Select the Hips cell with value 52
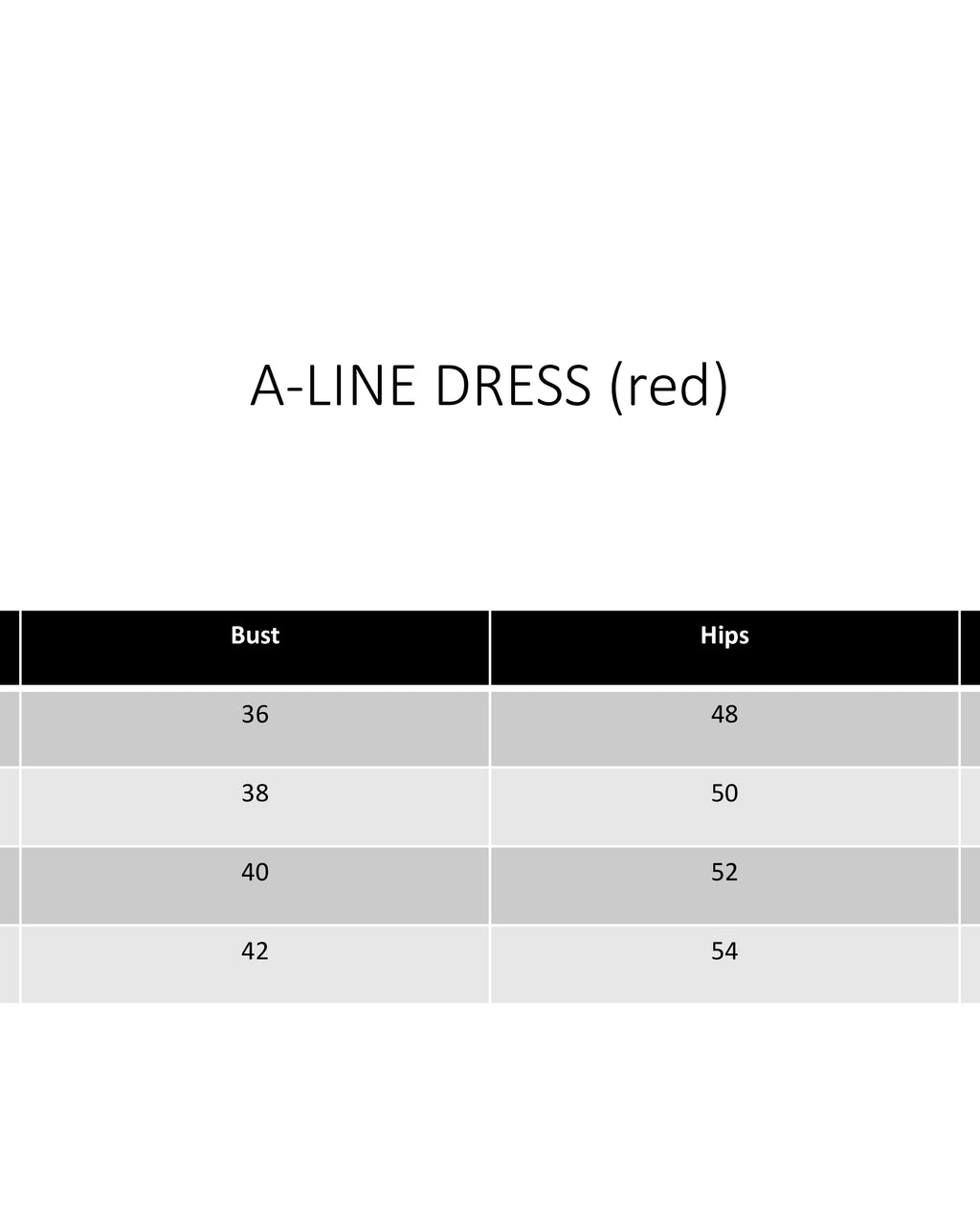 [x=724, y=885]
